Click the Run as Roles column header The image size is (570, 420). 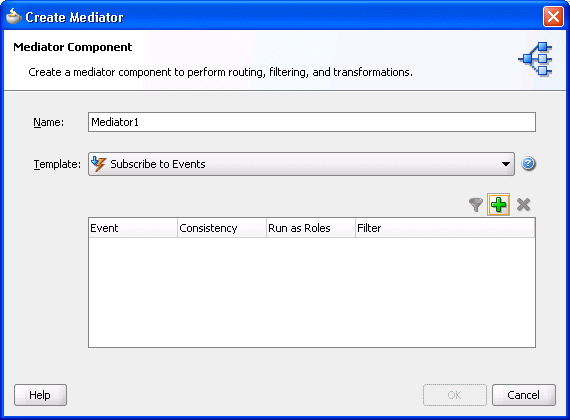click(x=310, y=228)
